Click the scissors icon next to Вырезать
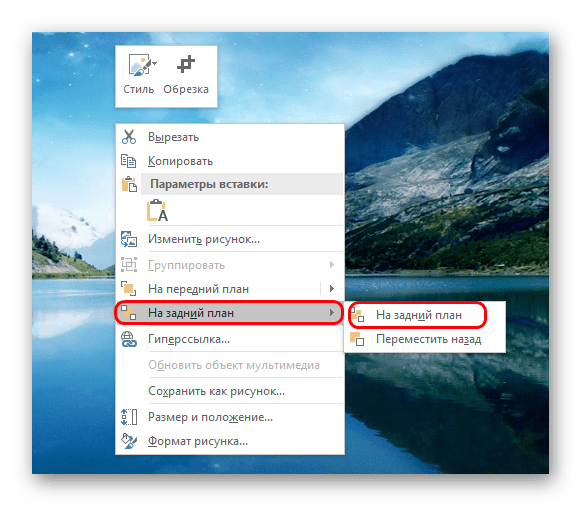The width and height of the screenshot is (581, 506). [x=129, y=137]
